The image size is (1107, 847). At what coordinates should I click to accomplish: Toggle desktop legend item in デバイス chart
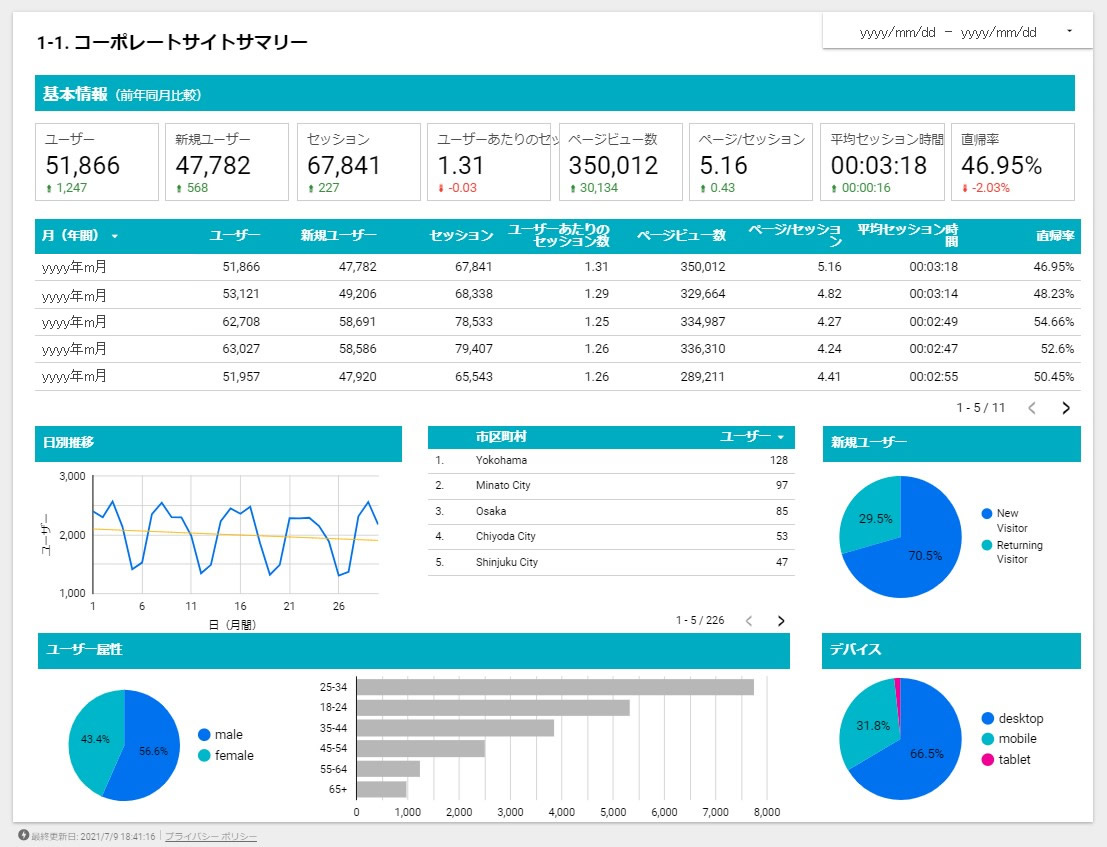coord(1012,719)
